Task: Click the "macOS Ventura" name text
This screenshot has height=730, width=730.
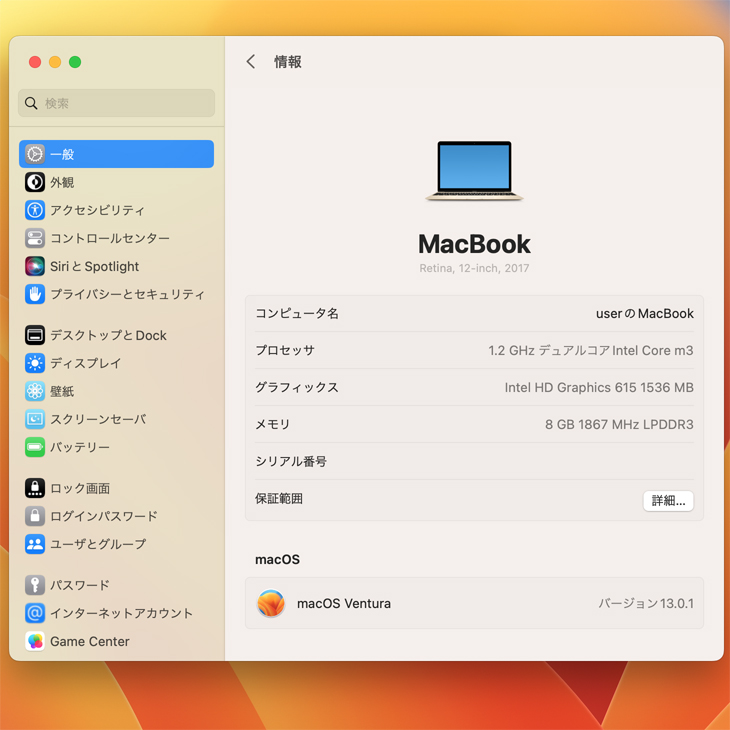Action: coord(344,603)
